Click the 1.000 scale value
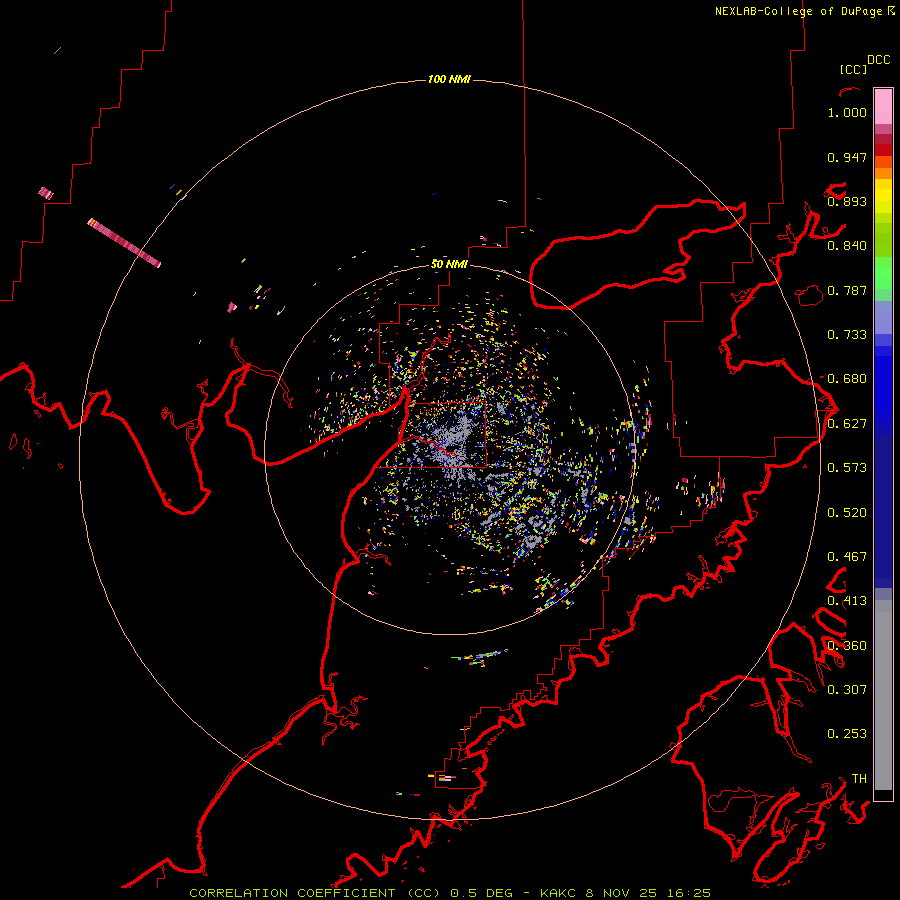 click(847, 112)
